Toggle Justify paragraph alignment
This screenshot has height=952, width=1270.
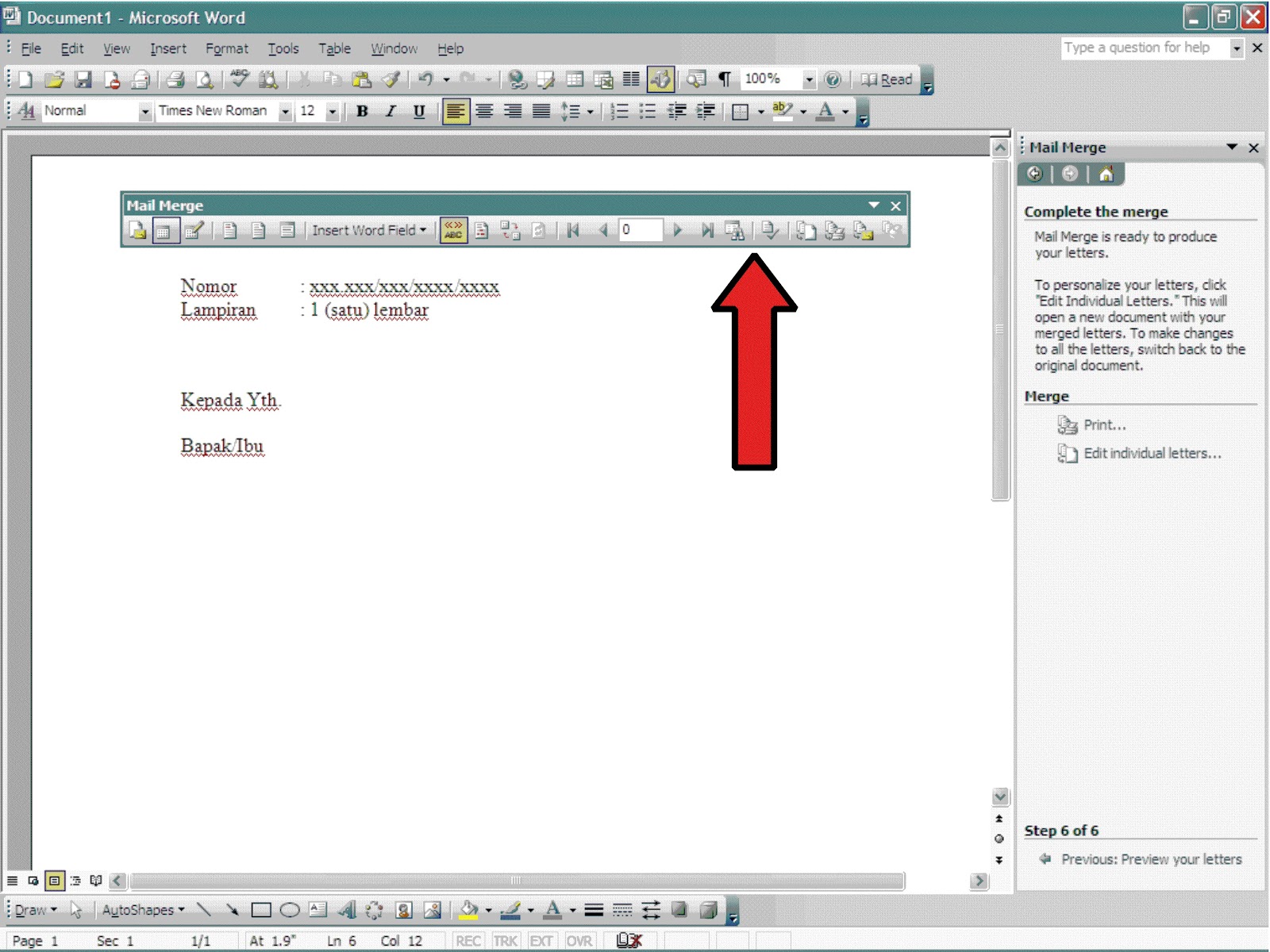(541, 111)
